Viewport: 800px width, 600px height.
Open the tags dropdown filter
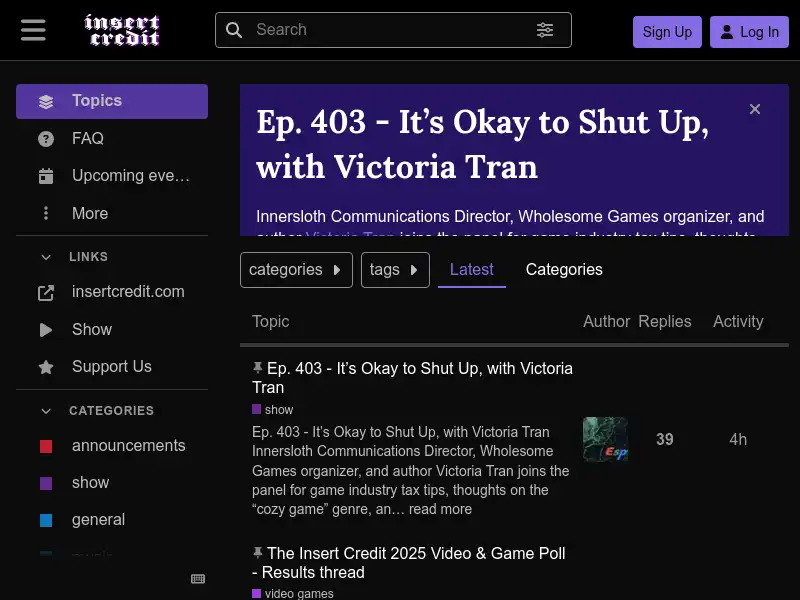[395, 270]
